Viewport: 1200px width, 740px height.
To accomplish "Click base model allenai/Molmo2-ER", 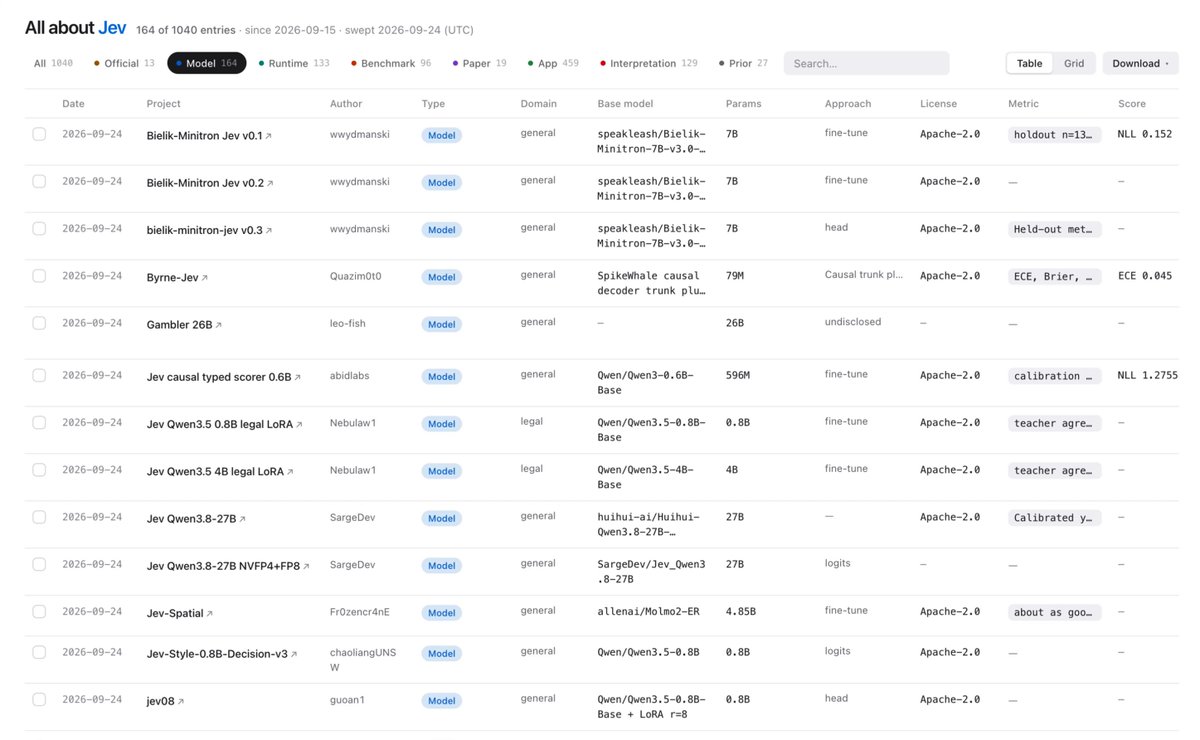I will 651,611.
